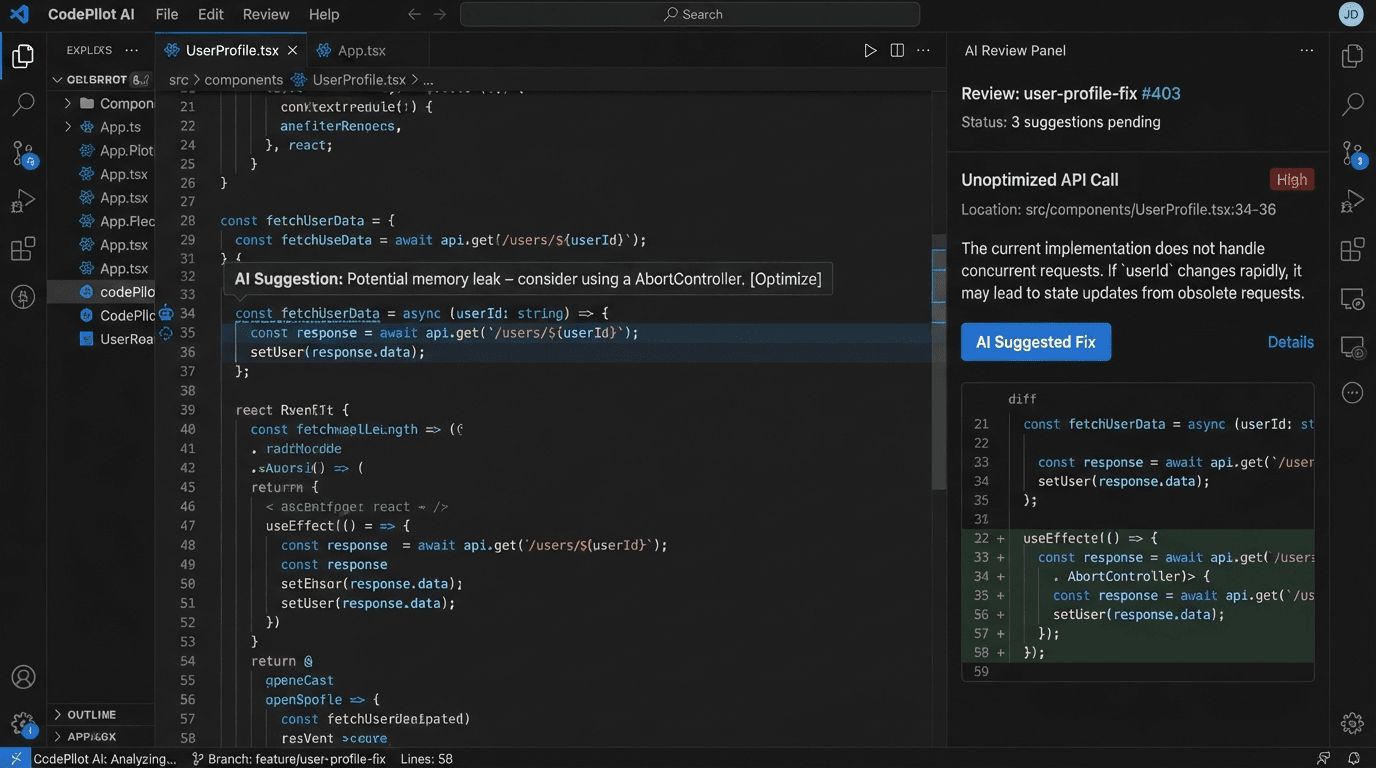Open editor more actions ellipsis

[x=923, y=50]
